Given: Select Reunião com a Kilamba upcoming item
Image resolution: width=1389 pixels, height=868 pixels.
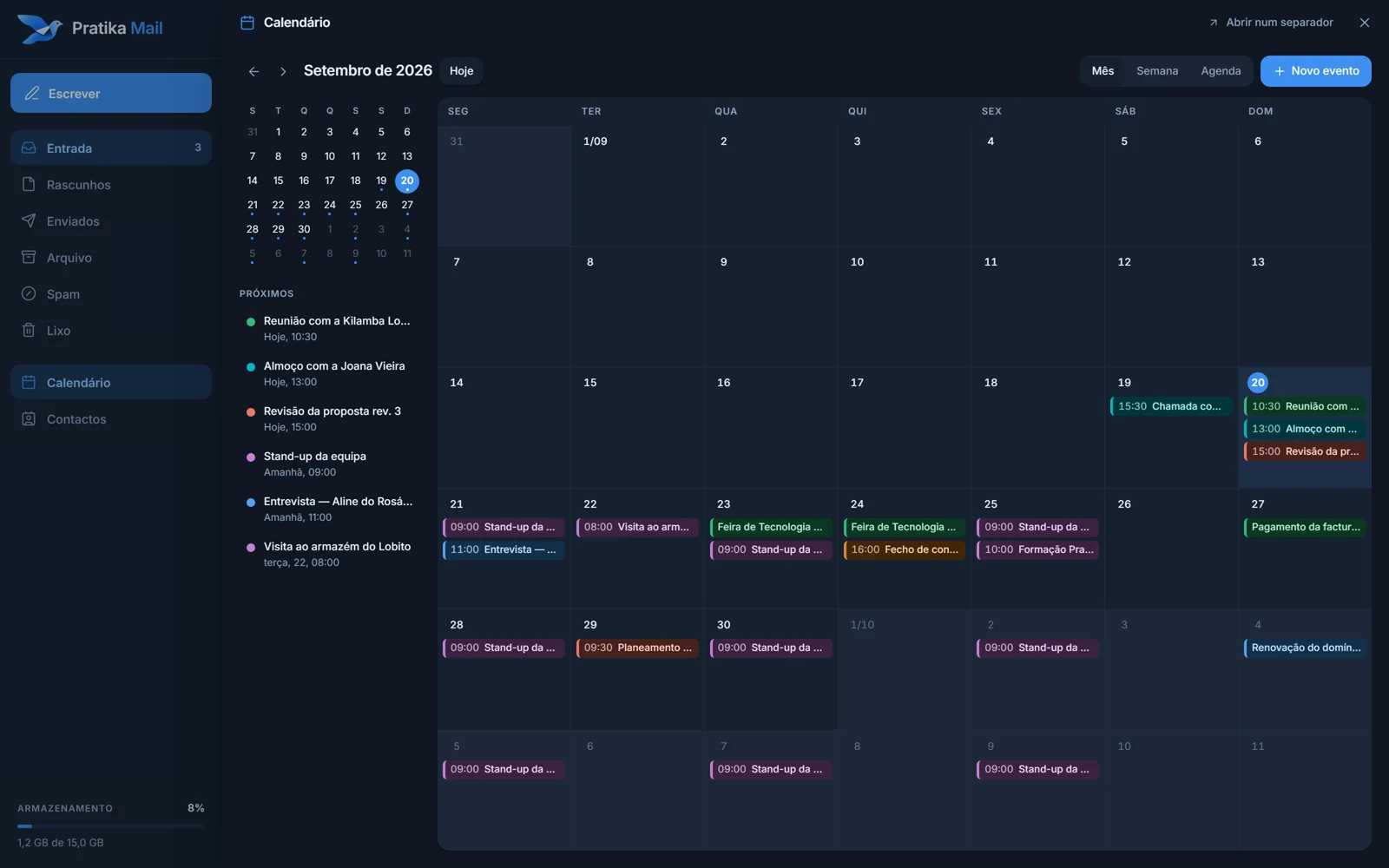Looking at the screenshot, I should click(329, 328).
